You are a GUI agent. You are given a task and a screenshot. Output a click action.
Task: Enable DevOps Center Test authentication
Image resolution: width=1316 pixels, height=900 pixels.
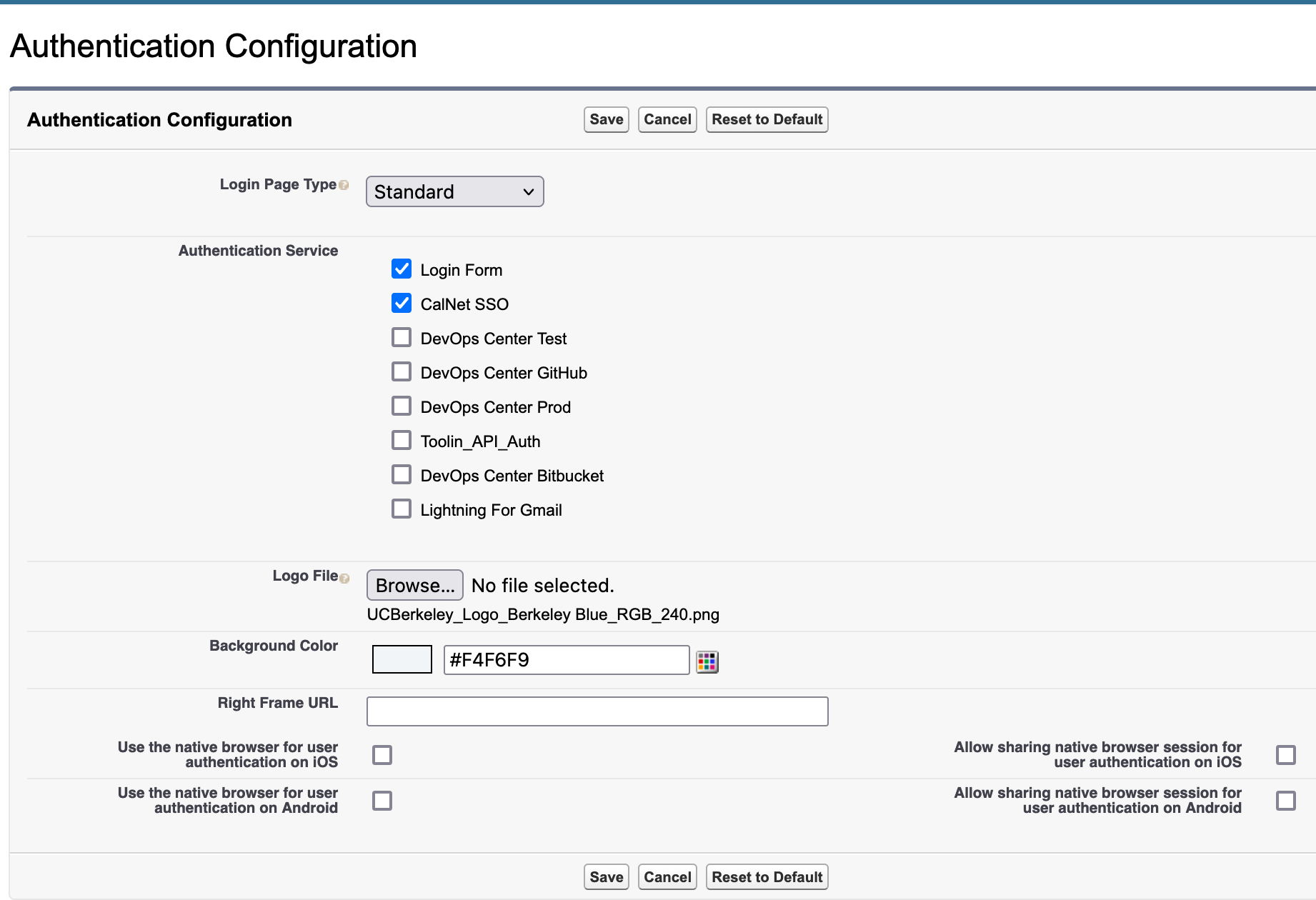click(x=402, y=336)
